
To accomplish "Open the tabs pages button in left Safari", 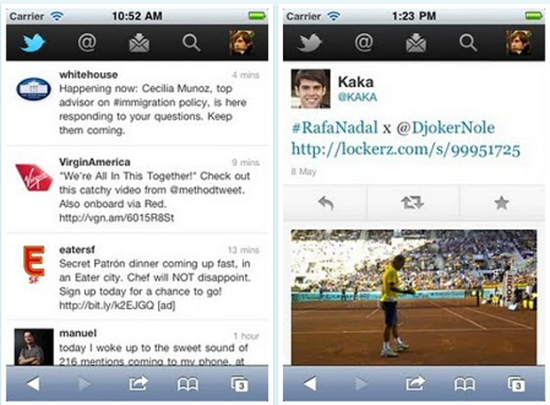I will (240, 384).
